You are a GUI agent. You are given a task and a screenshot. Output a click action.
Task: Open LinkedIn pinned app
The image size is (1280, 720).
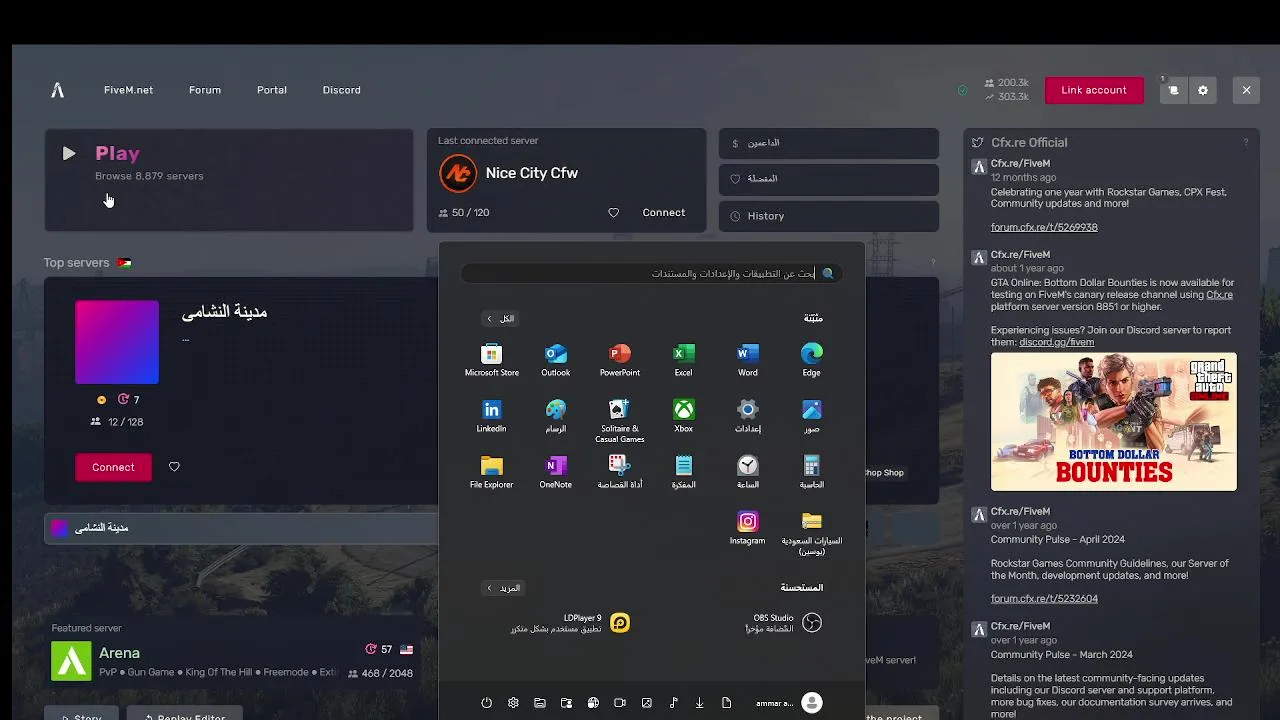(x=491, y=416)
